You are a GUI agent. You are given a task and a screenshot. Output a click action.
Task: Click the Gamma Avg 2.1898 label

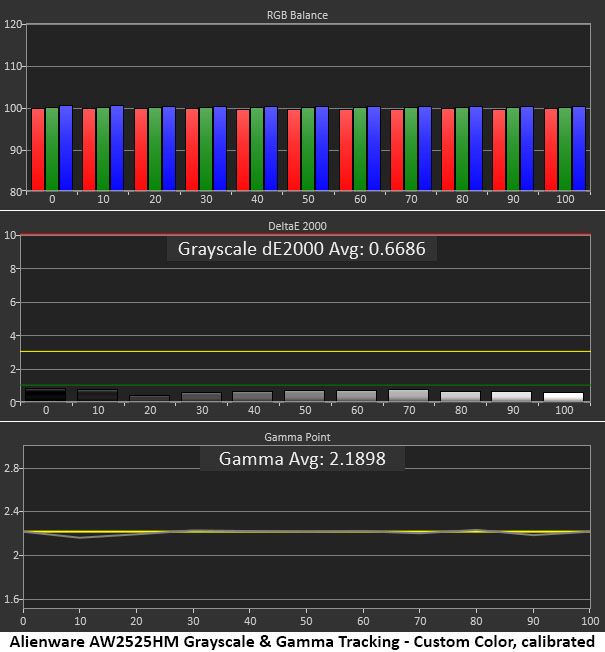(302, 459)
